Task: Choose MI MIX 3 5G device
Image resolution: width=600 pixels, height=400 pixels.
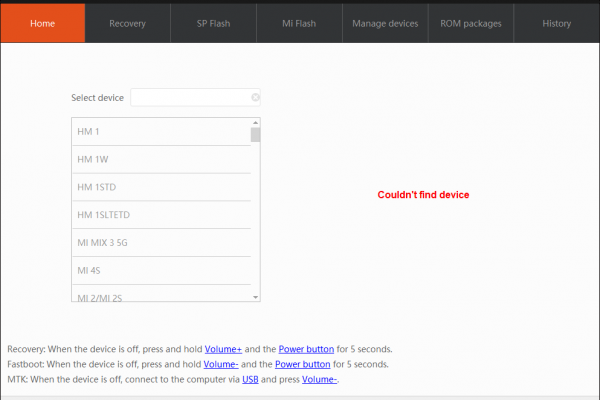Action: coord(161,243)
